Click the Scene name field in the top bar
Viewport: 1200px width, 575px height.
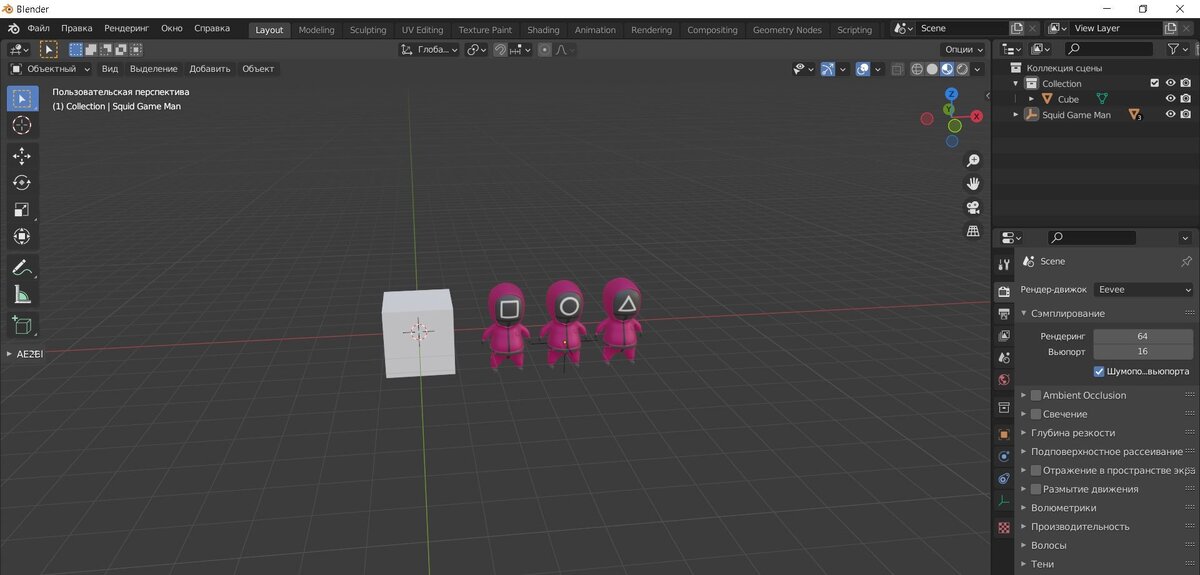(960, 28)
